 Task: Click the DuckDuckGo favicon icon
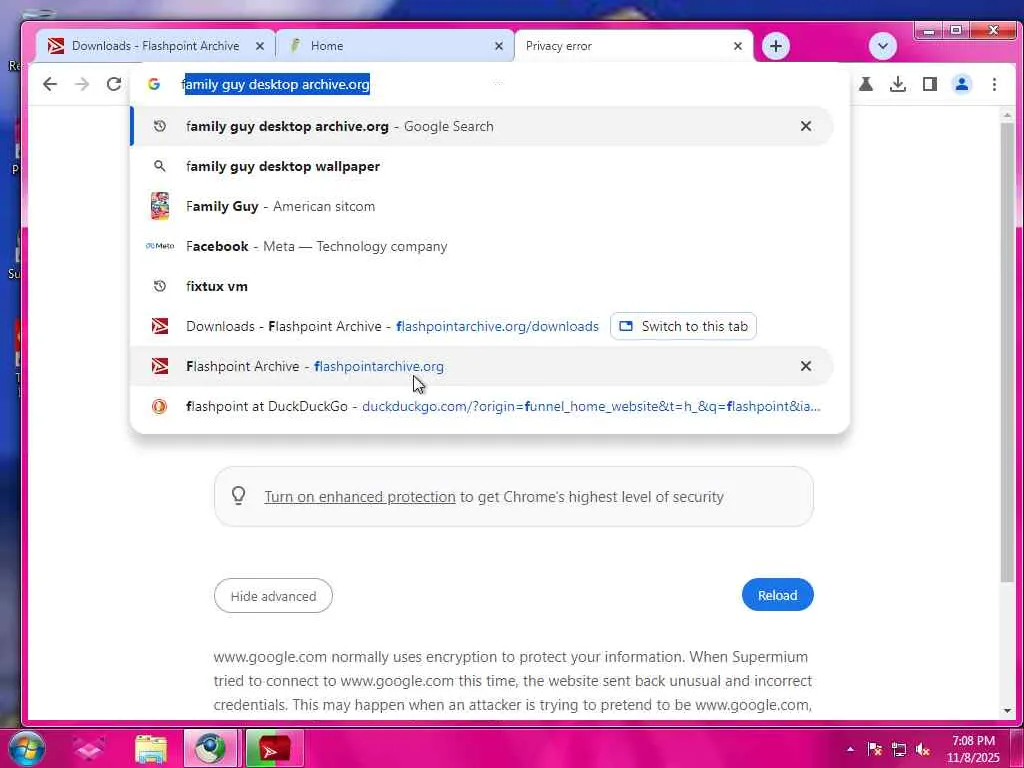159,406
